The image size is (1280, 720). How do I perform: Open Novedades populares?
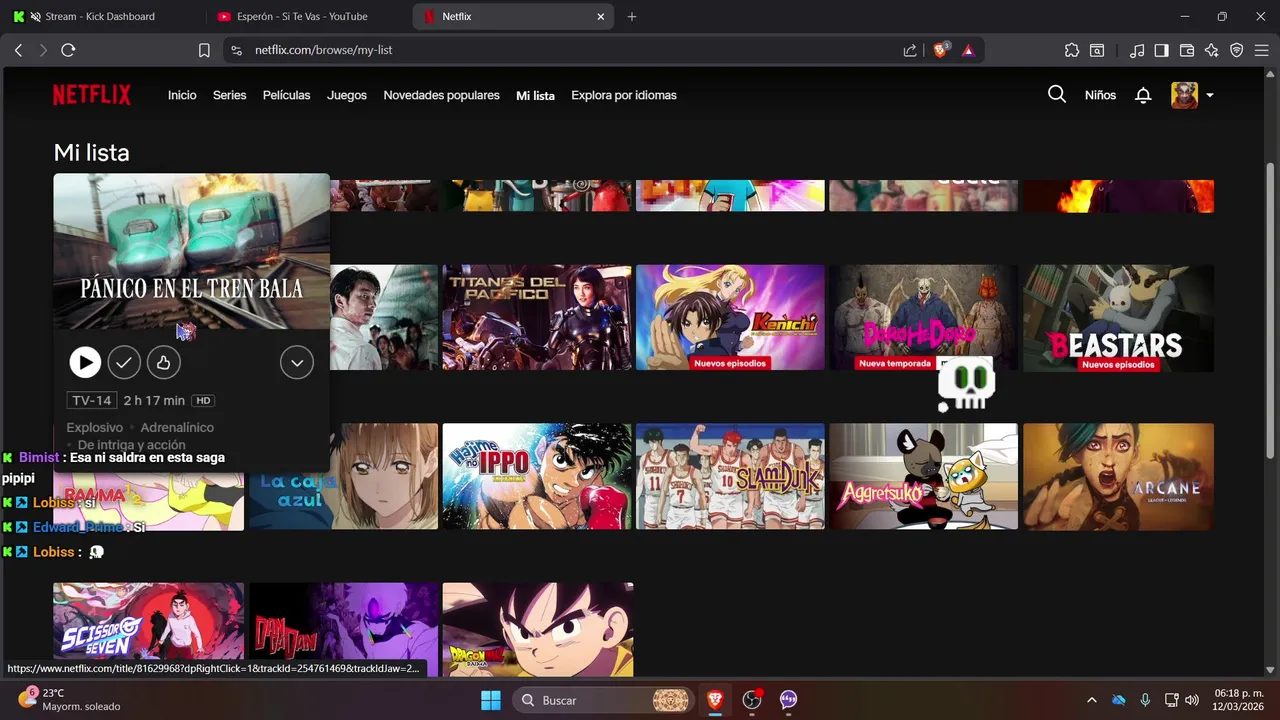[x=441, y=95]
